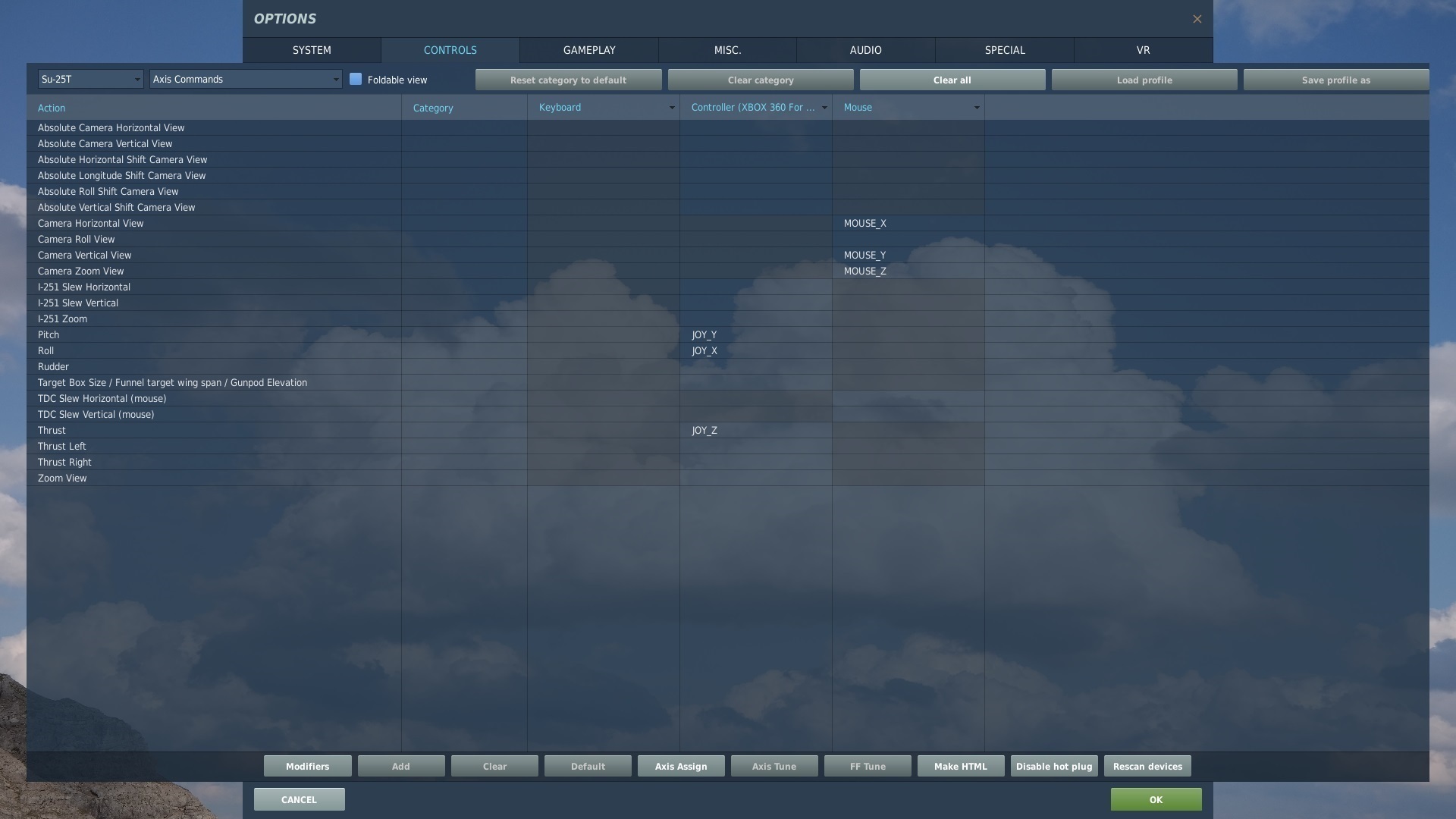Go to the VR tab
The width and height of the screenshot is (1456, 819).
click(1143, 50)
